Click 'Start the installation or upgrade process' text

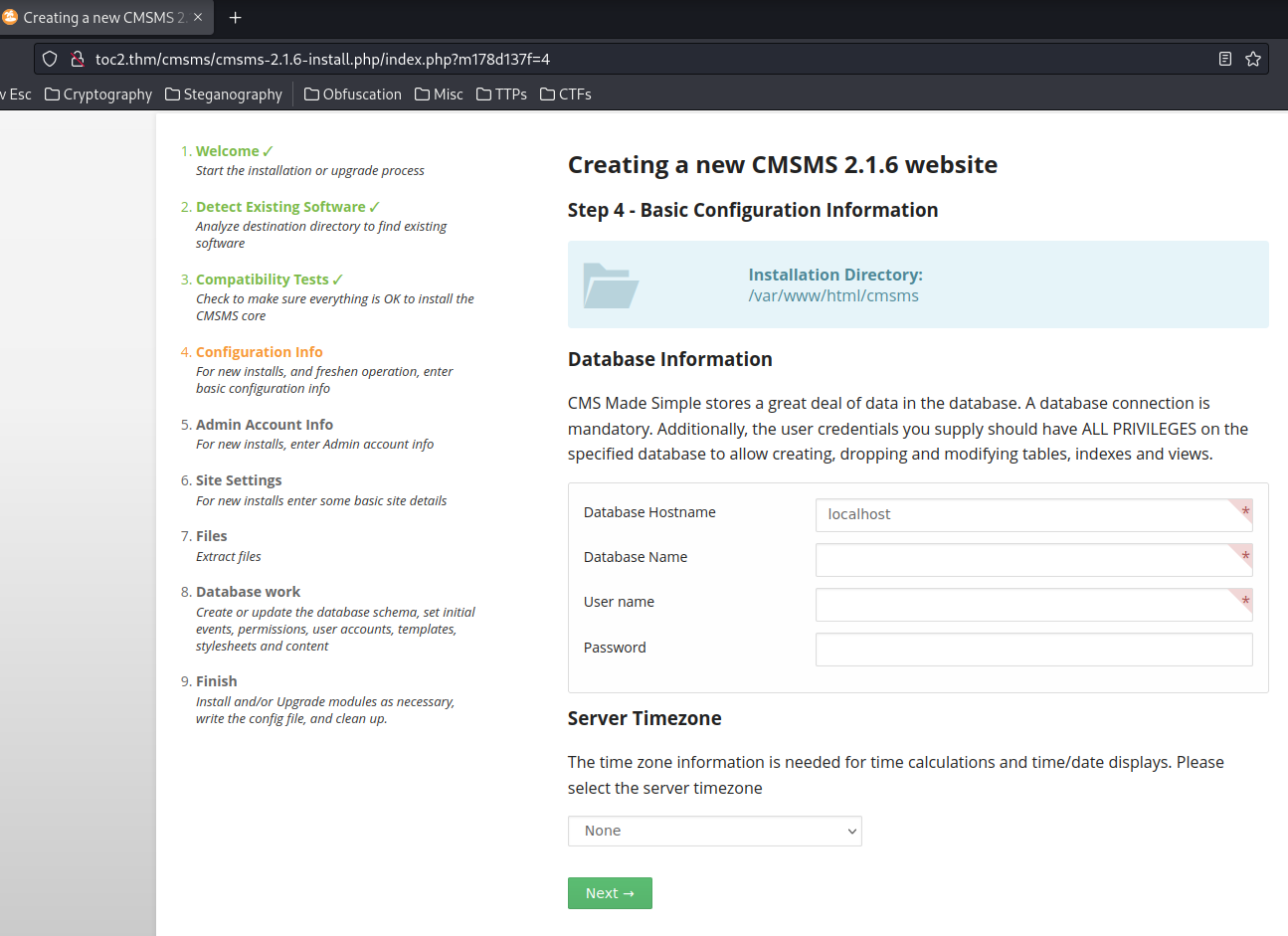[310, 171]
